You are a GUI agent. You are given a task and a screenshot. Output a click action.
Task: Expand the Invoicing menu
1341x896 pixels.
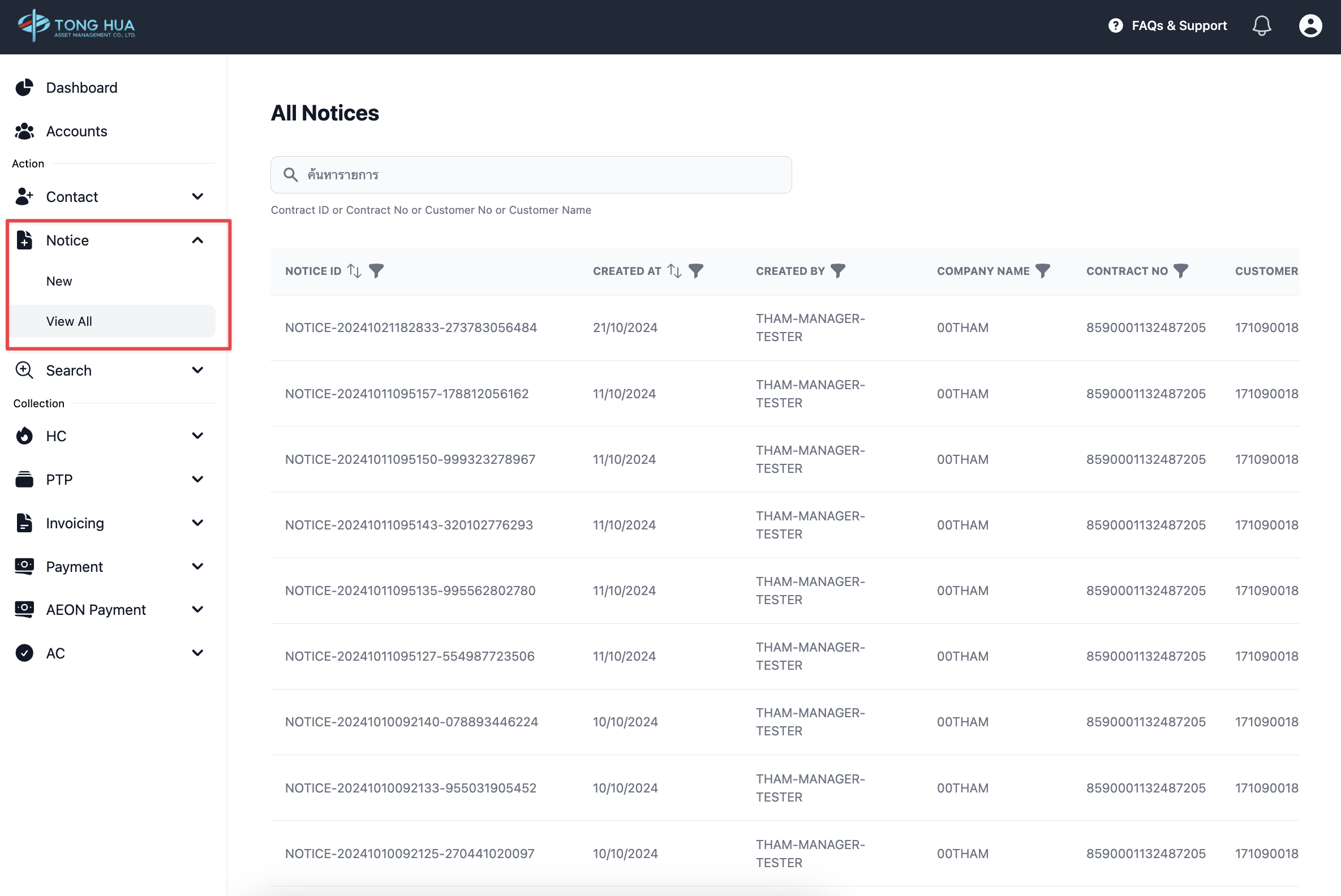[198, 523]
